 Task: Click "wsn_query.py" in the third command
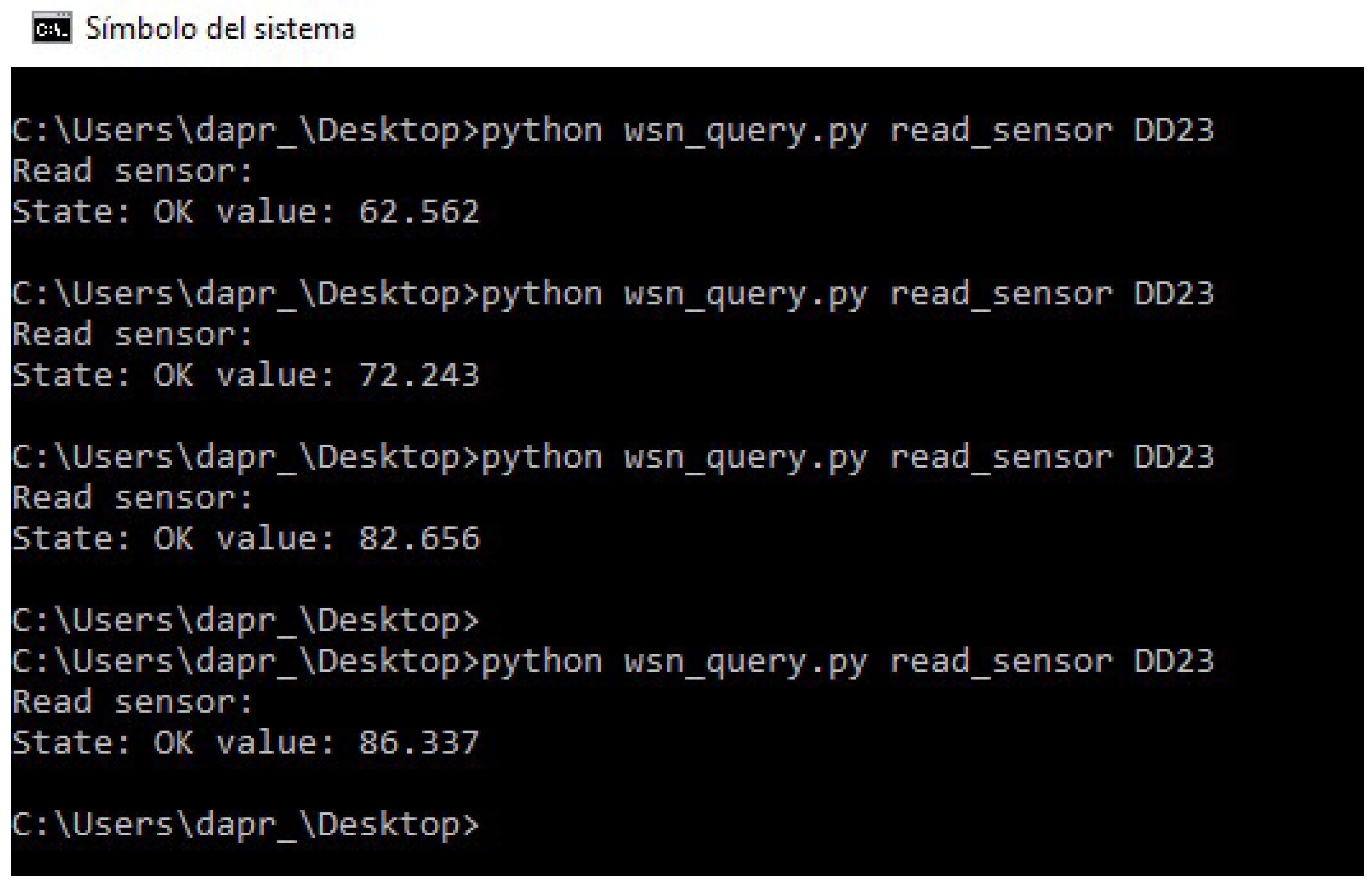(x=745, y=457)
